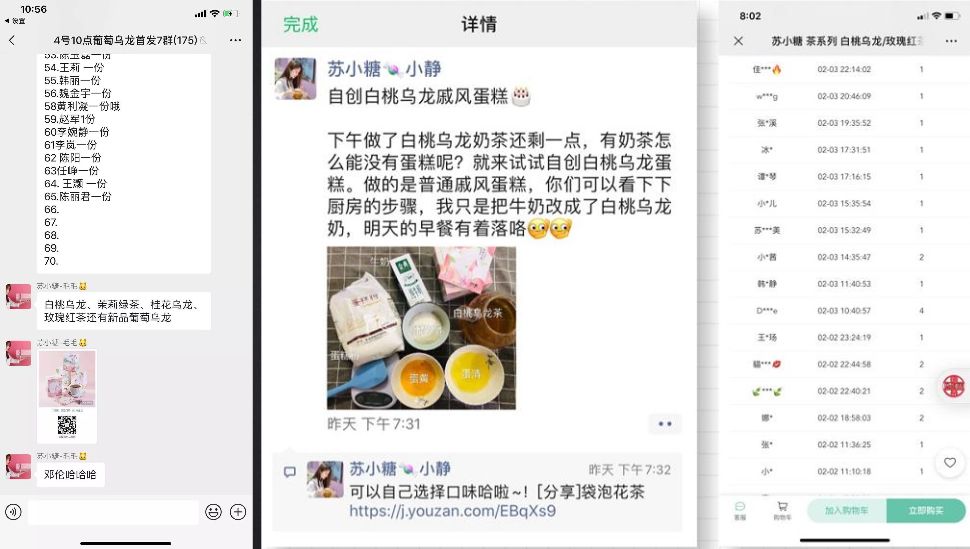Tap 立即购买 buy now button
Image resolution: width=970 pixels, height=549 pixels.
click(926, 511)
